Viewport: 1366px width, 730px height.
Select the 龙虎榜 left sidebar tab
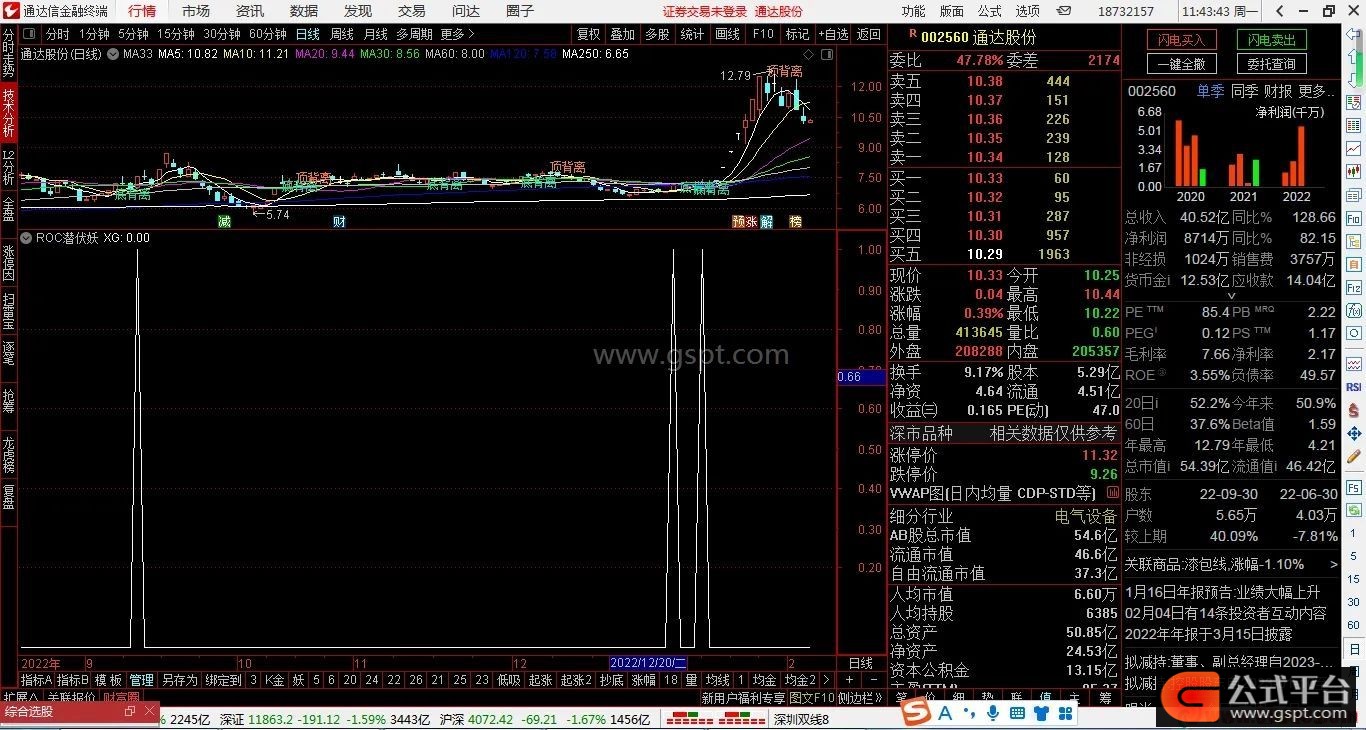click(9, 455)
